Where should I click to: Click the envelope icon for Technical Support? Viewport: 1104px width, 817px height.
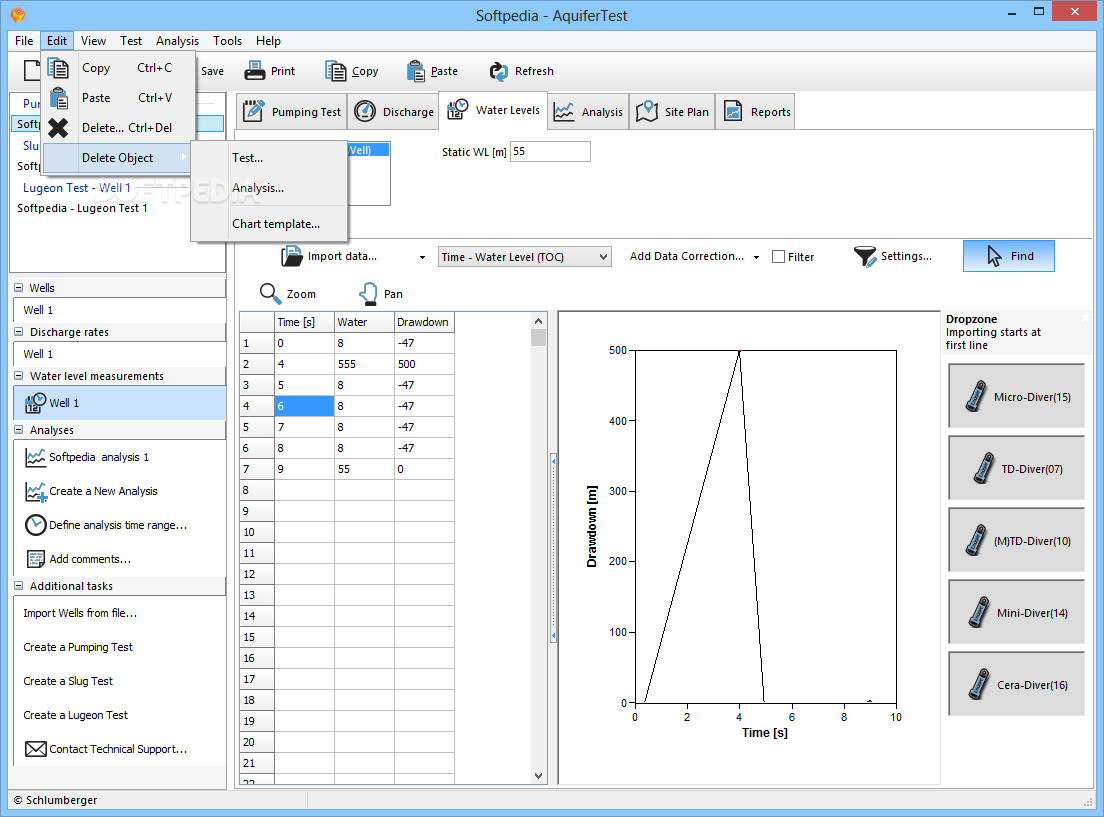coord(36,749)
